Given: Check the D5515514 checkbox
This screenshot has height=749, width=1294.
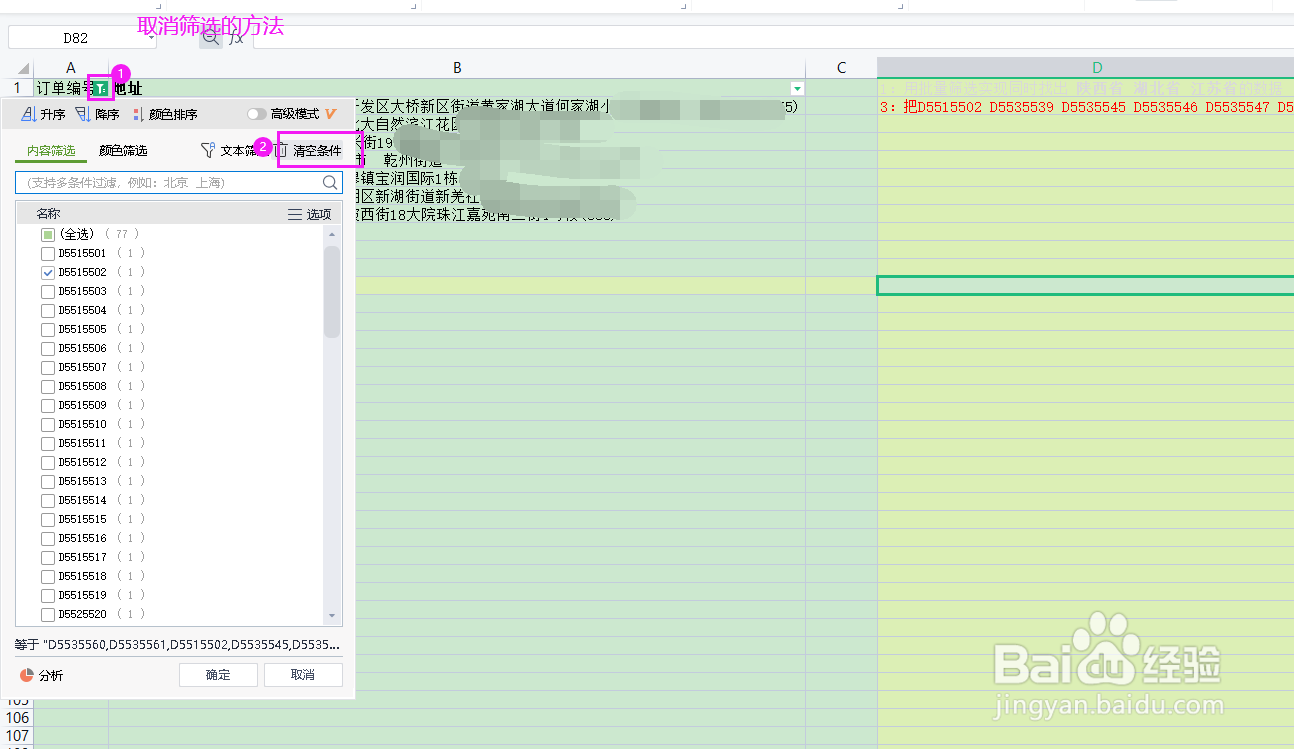Looking at the screenshot, I should pyautogui.click(x=47, y=500).
